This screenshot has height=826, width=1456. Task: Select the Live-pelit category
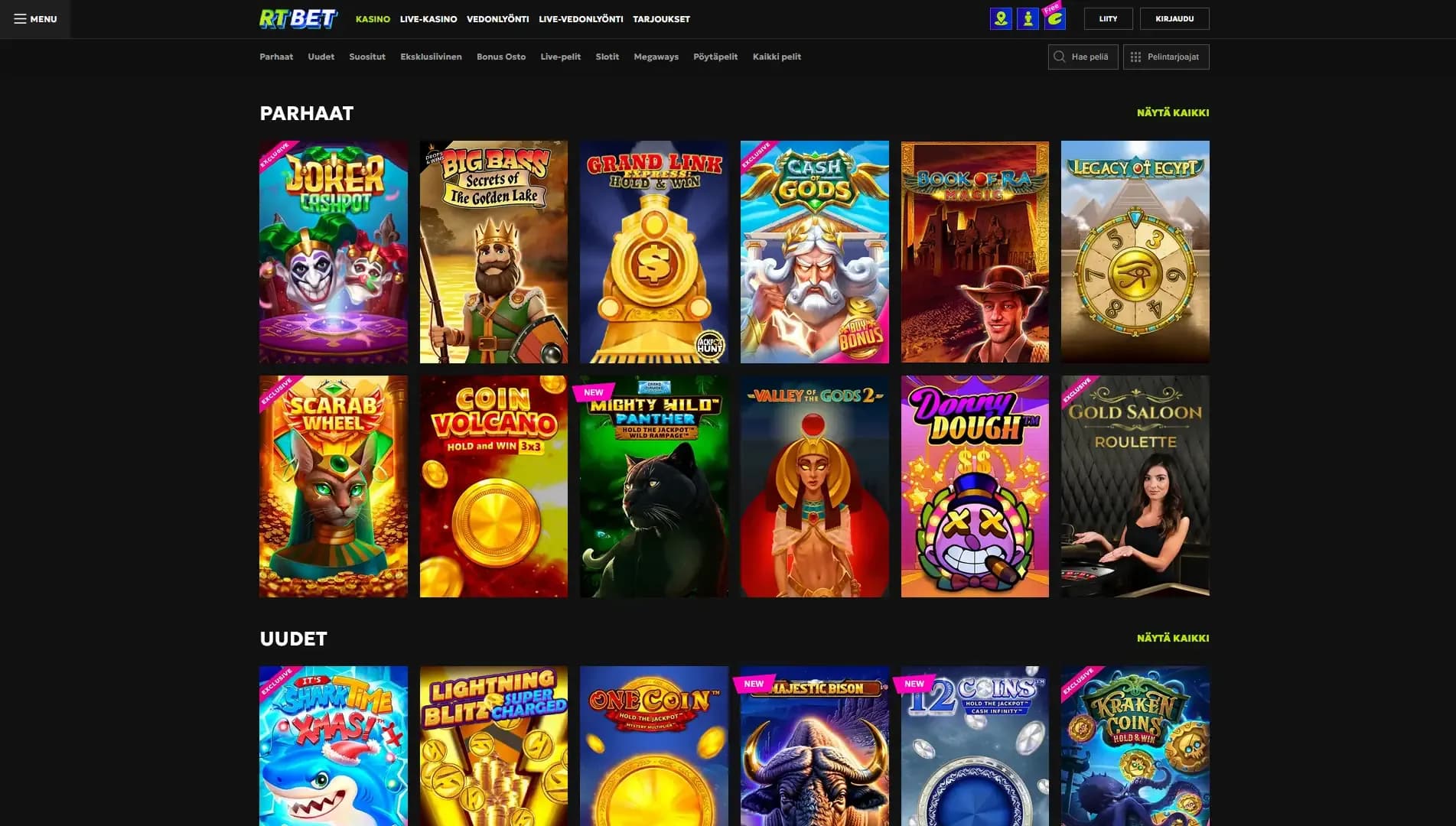coord(561,57)
